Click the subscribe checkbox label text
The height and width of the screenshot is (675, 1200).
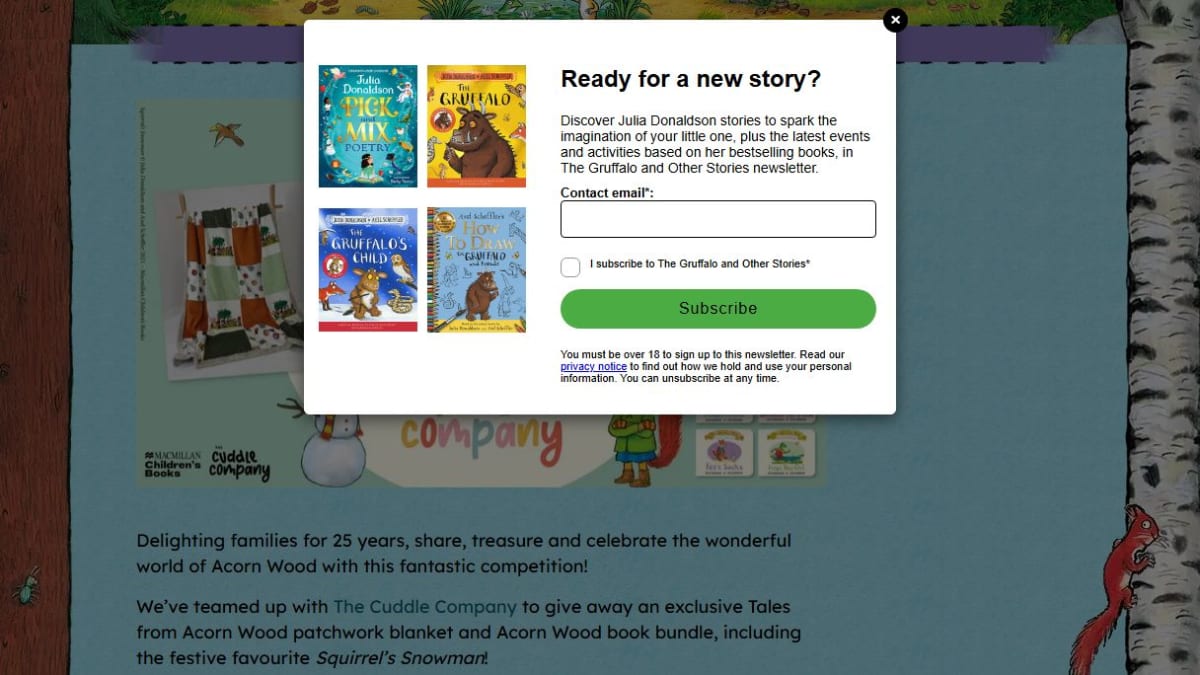click(700, 264)
